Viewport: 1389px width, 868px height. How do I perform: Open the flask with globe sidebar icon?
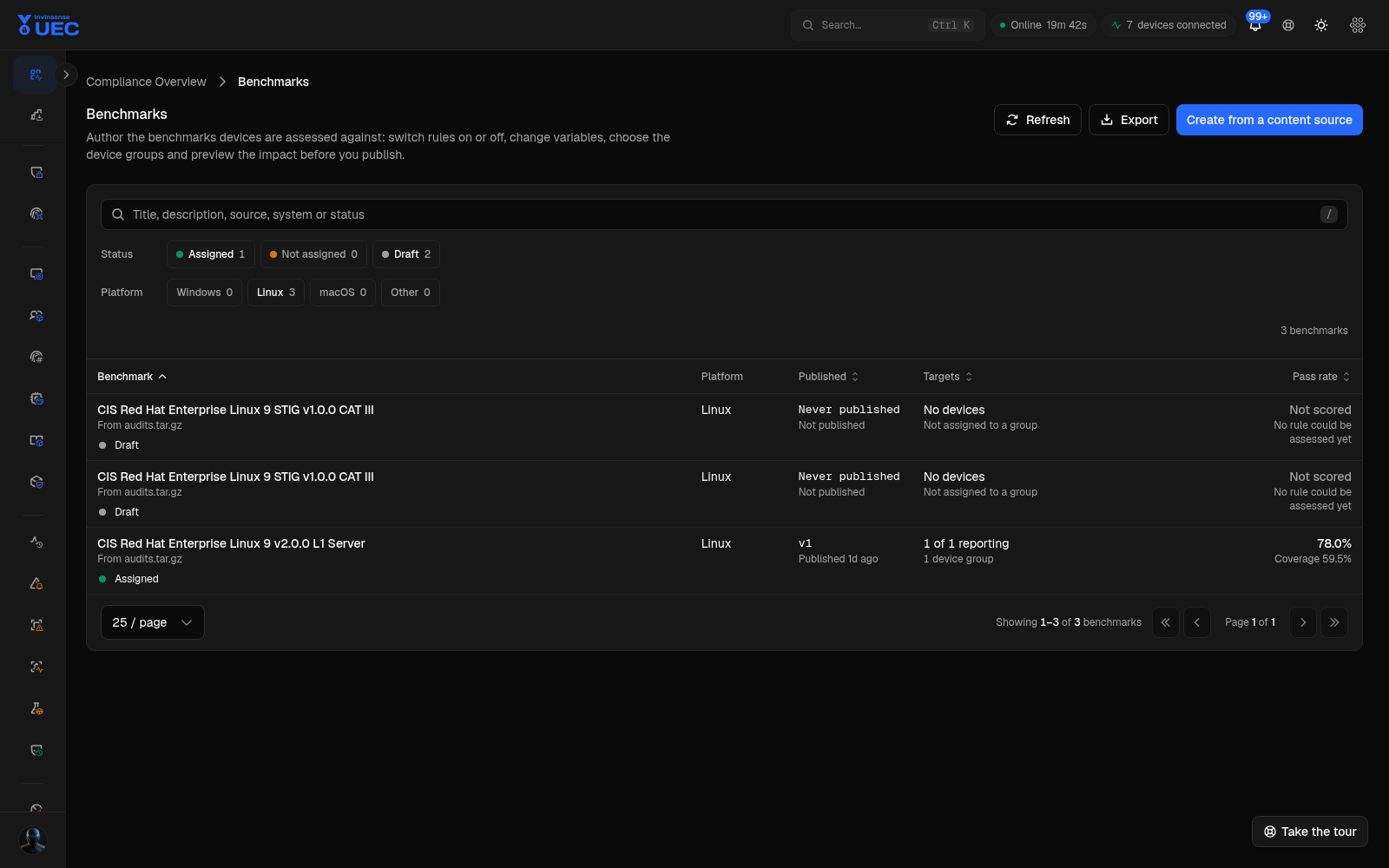(36, 708)
